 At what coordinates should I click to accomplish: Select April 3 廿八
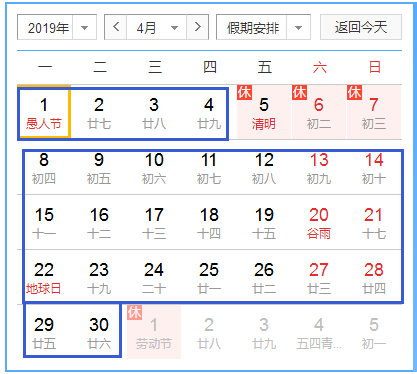click(x=154, y=112)
